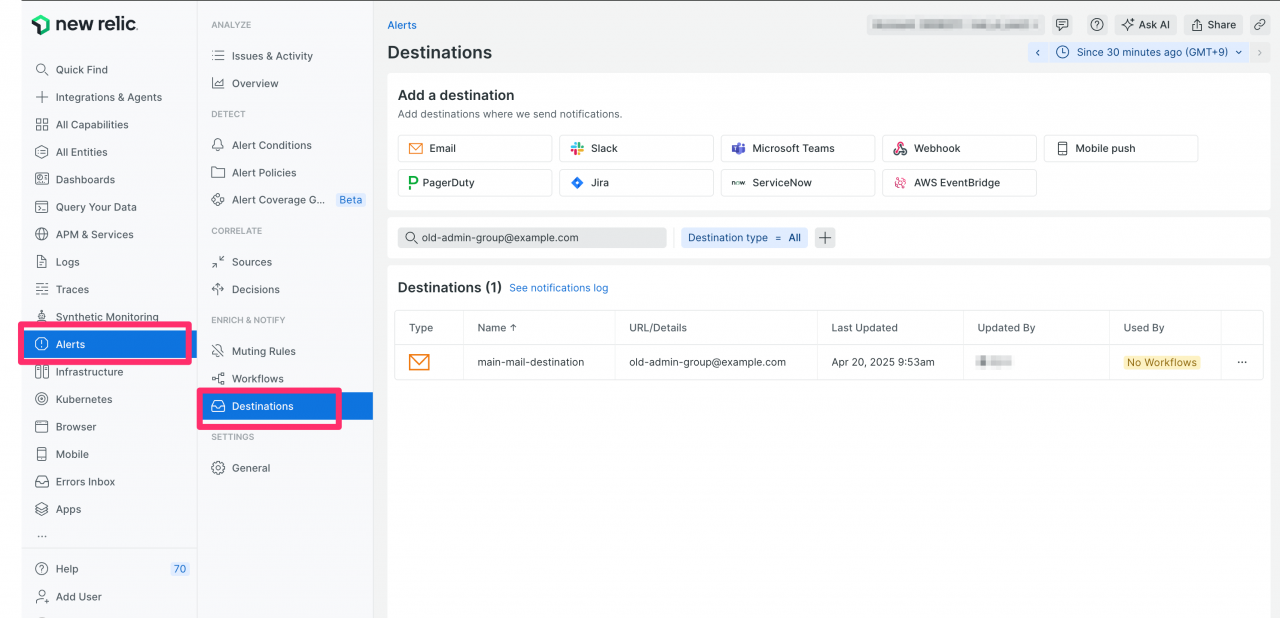The image size is (1280, 618).
Task: Click the feedback comment icon in header
Action: [x=1063, y=25]
